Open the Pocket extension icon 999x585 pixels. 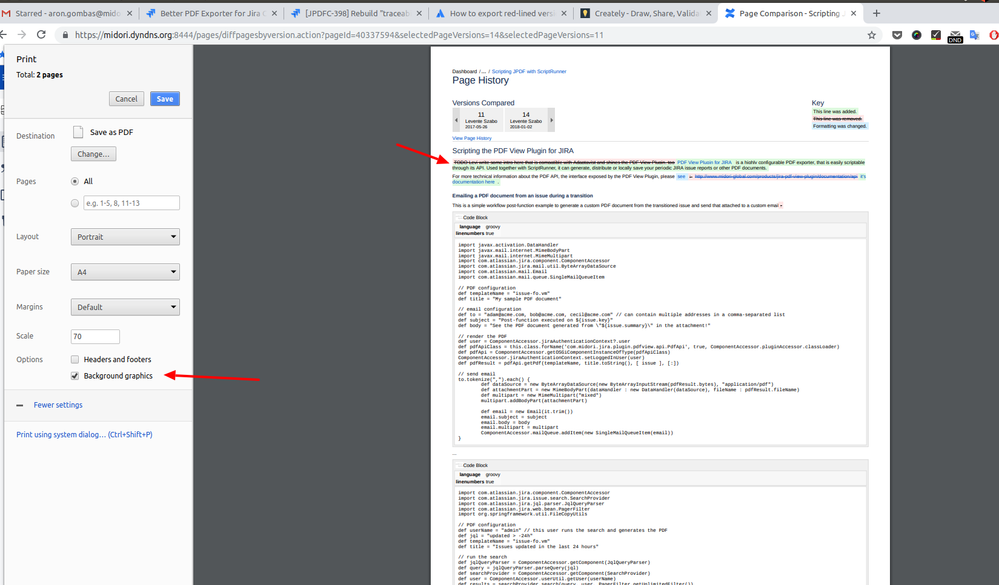pyautogui.click(x=897, y=35)
